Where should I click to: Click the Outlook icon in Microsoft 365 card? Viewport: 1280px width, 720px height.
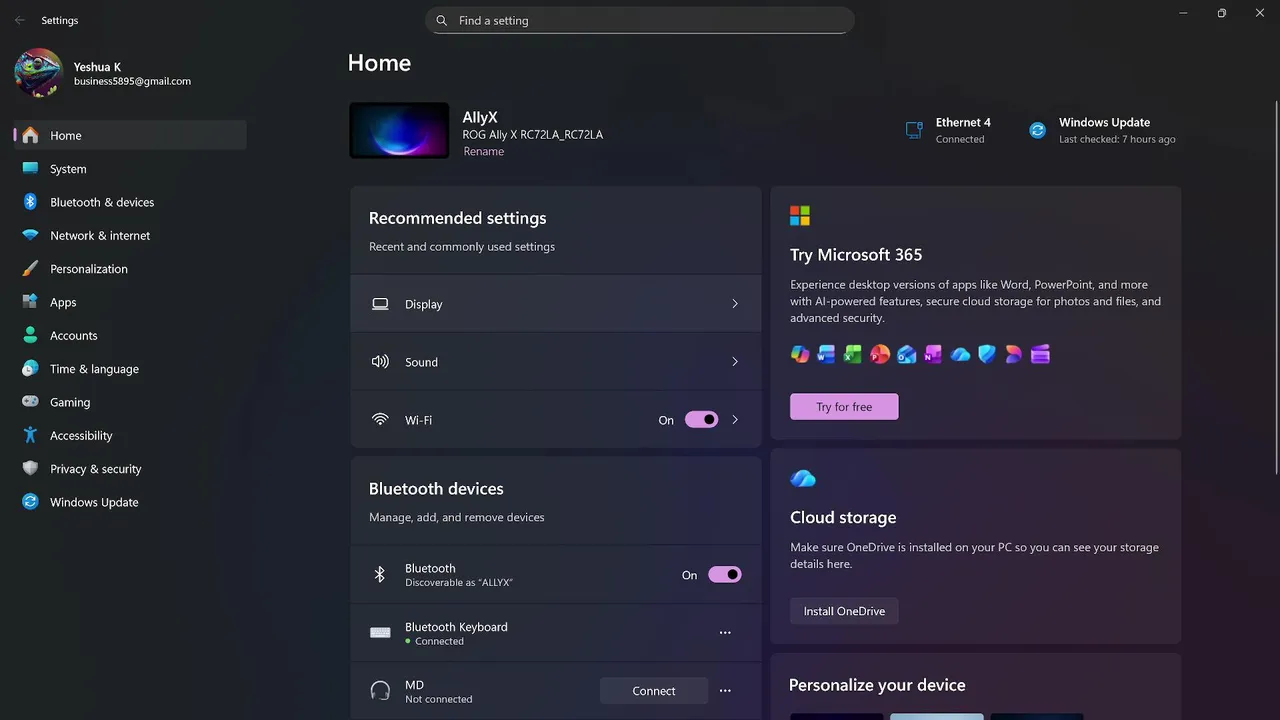click(x=907, y=354)
